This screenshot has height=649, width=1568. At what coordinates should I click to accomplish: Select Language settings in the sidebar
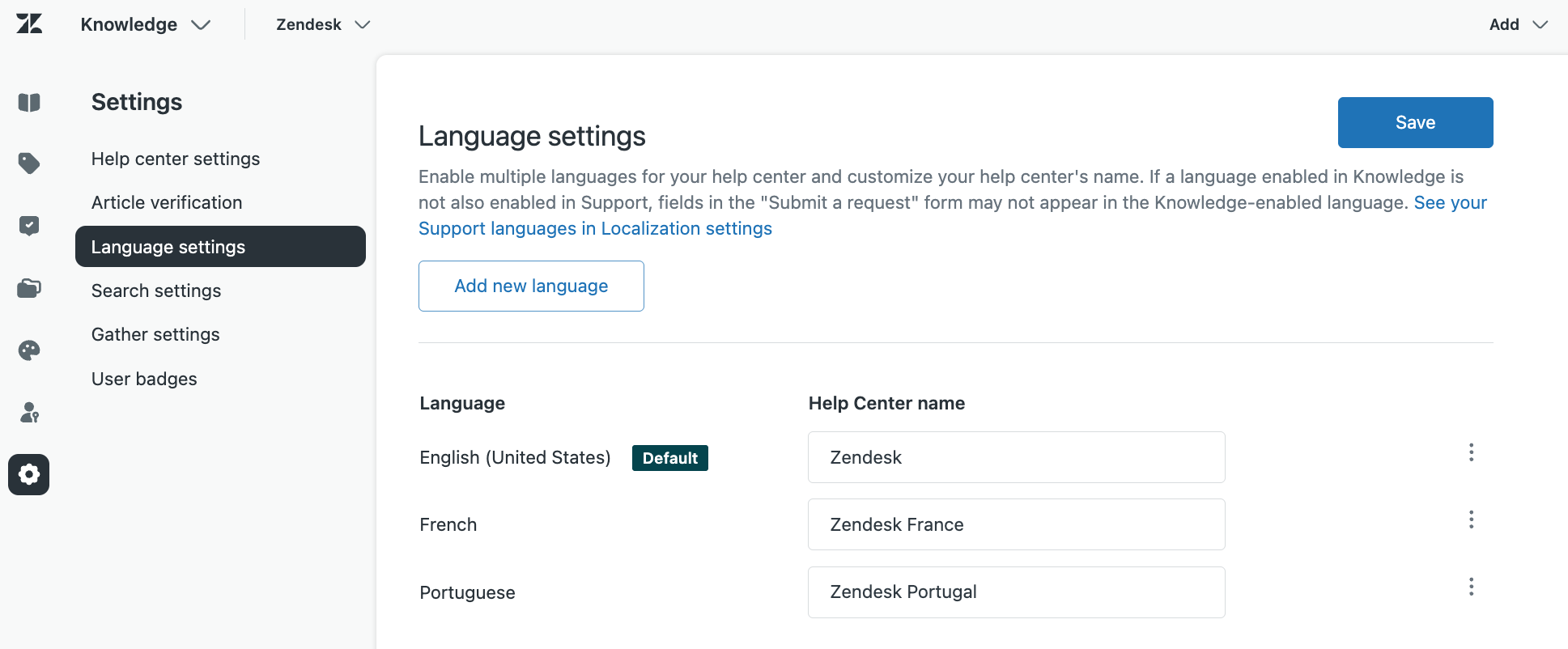click(220, 247)
